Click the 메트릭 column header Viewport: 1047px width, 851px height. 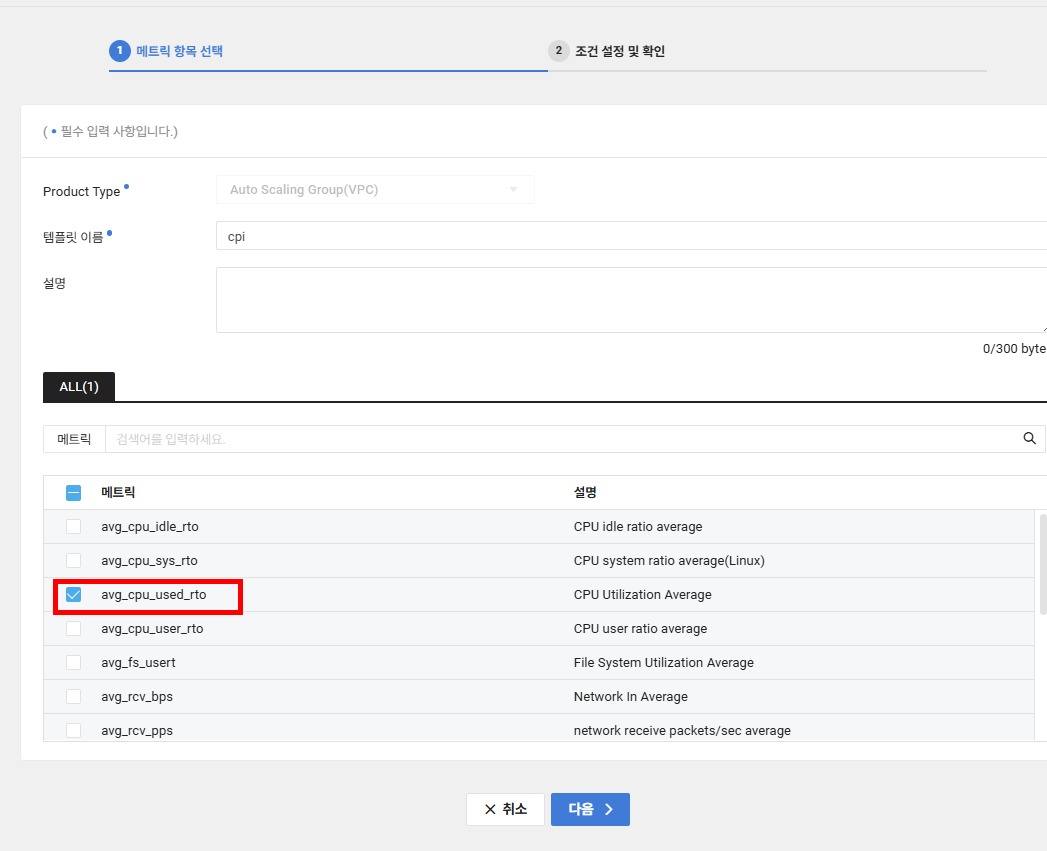click(x=118, y=492)
